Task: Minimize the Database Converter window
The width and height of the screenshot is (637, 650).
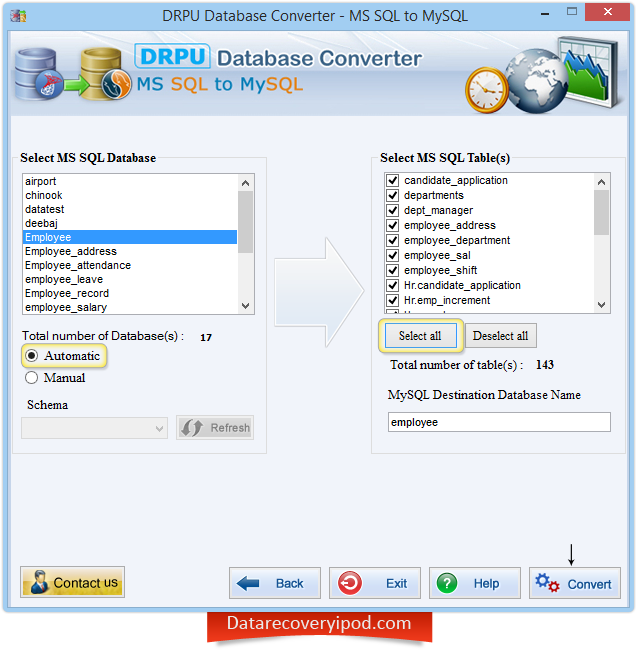Action: [x=545, y=12]
